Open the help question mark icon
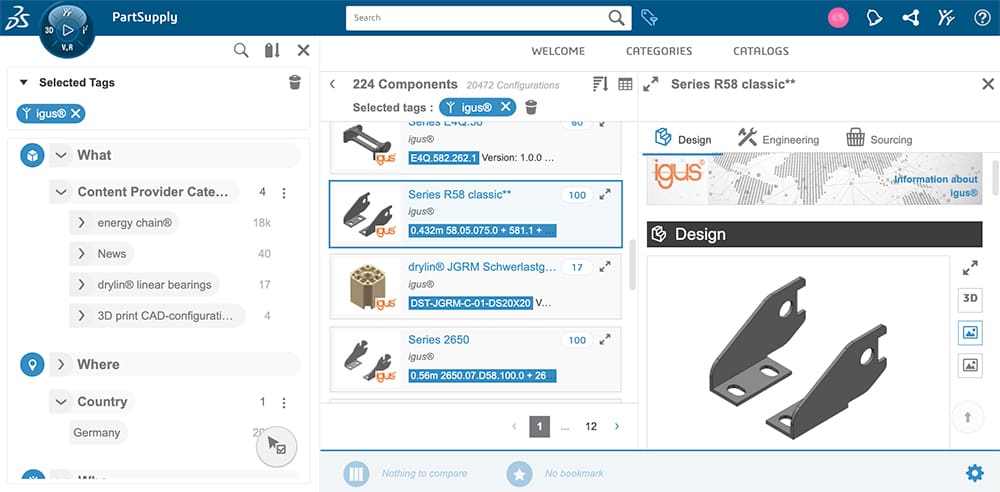Image resolution: width=1000 pixels, height=492 pixels. click(x=982, y=18)
